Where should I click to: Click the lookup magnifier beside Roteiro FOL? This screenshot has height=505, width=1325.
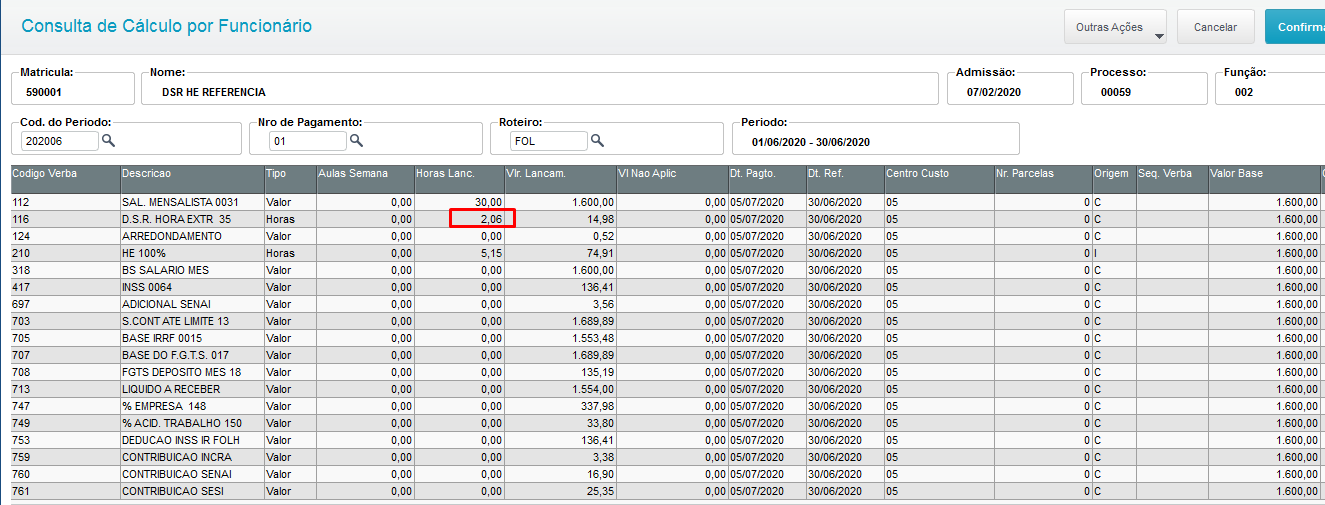(x=597, y=141)
